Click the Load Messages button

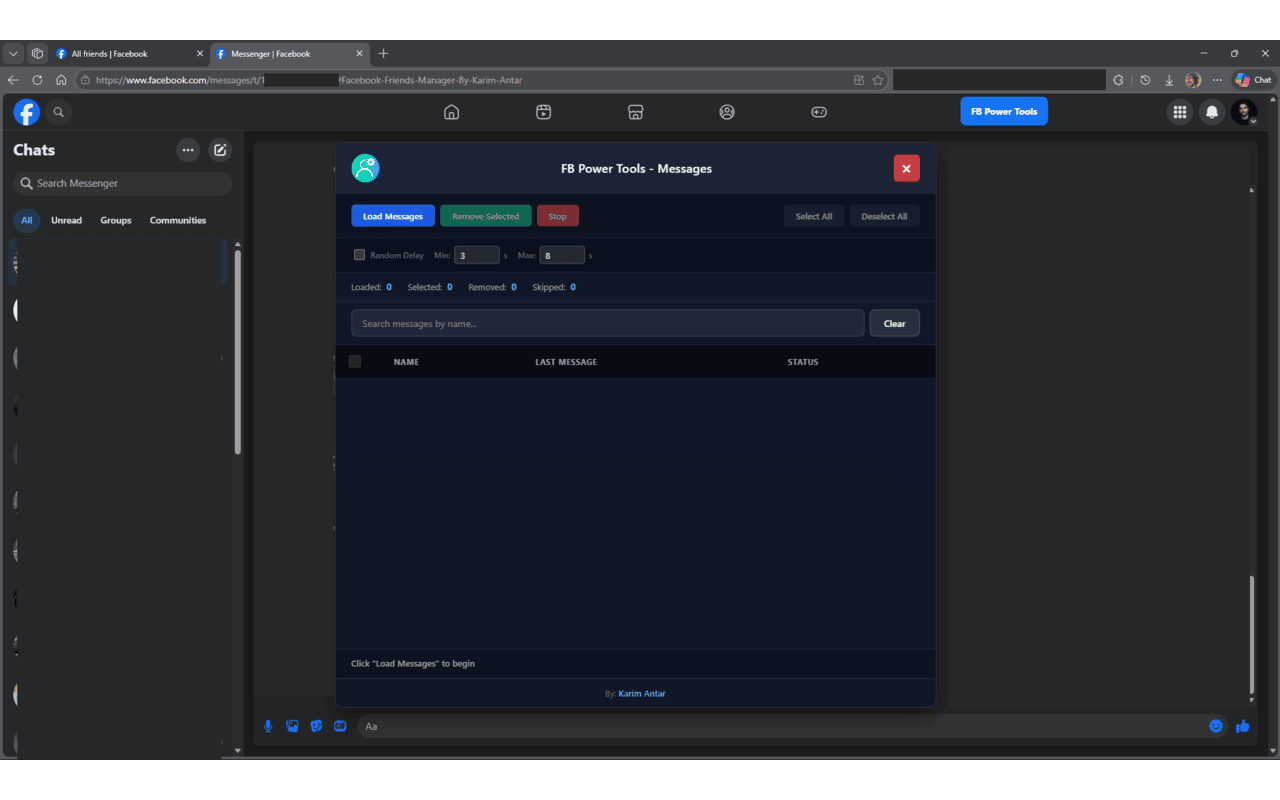pyautogui.click(x=393, y=216)
